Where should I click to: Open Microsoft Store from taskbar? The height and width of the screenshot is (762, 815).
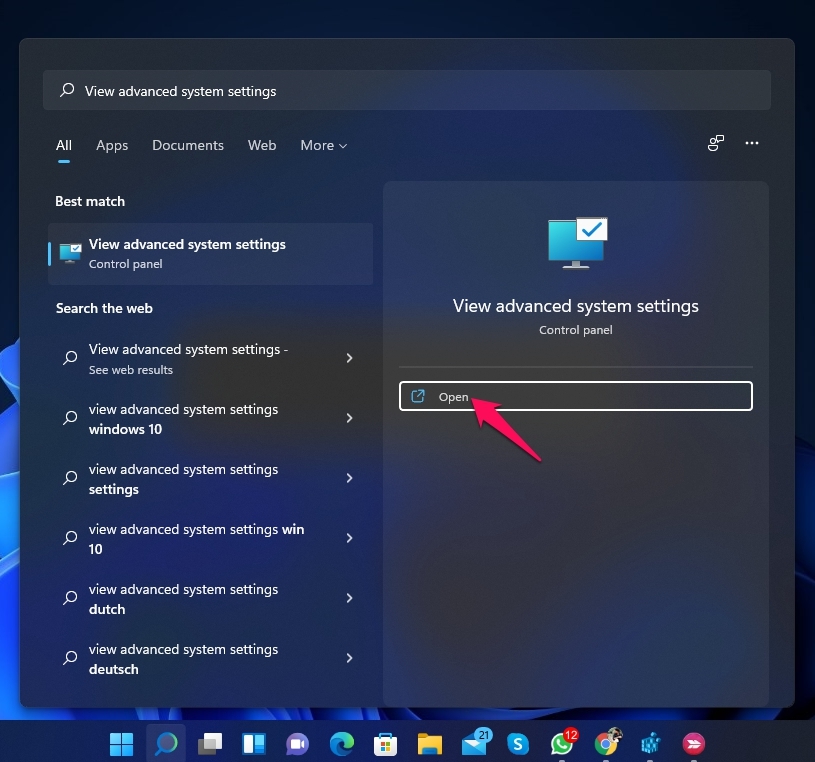(385, 744)
